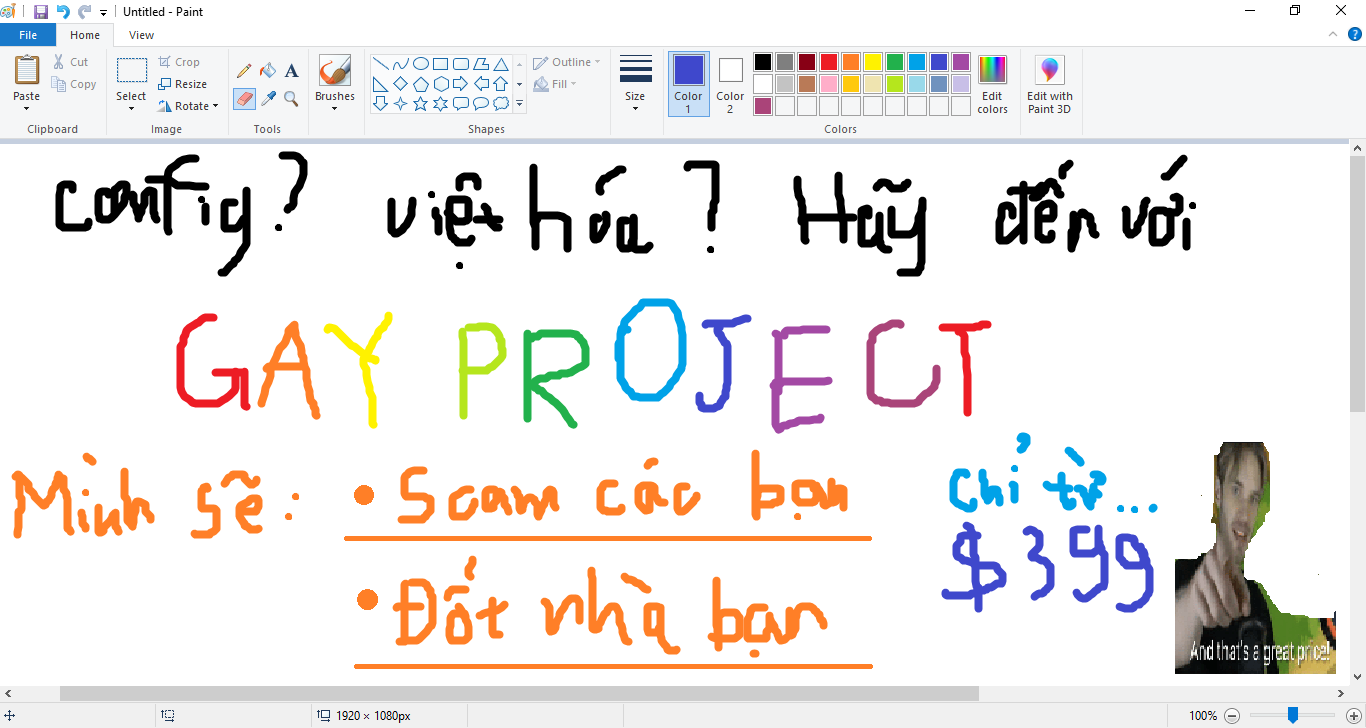Pick the yellow color swatch
1366x728 pixels.
pos(873,62)
